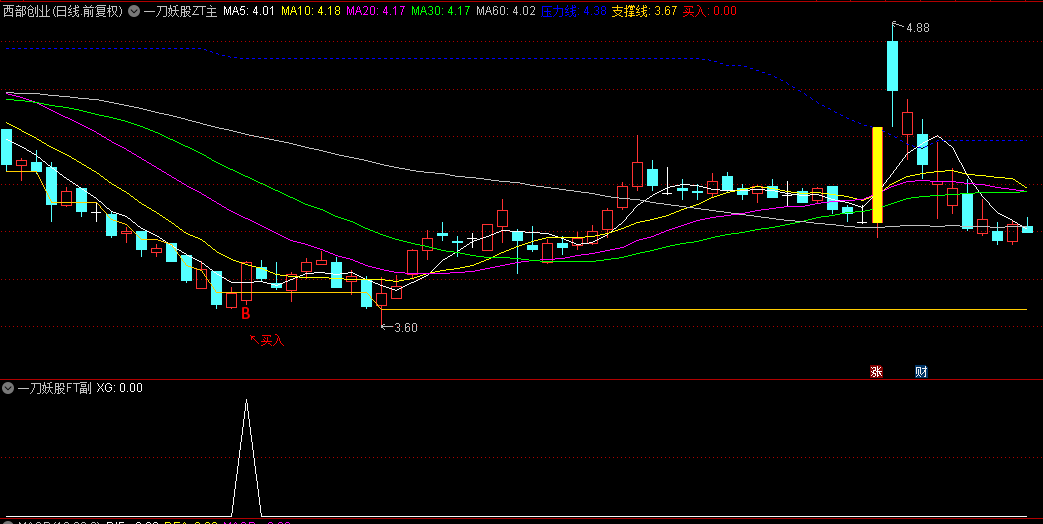Click the red 买入: 0.00 legend
The image size is (1043, 524).
(x=710, y=11)
